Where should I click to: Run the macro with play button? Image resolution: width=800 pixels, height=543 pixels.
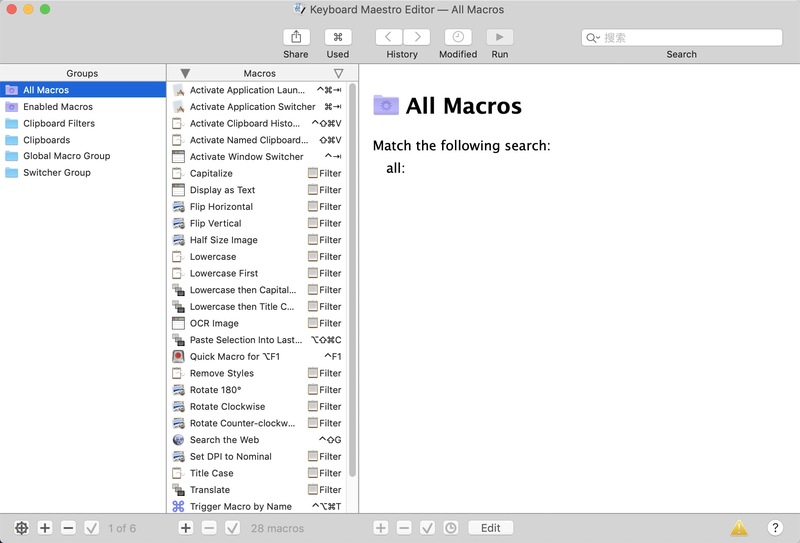click(x=499, y=37)
